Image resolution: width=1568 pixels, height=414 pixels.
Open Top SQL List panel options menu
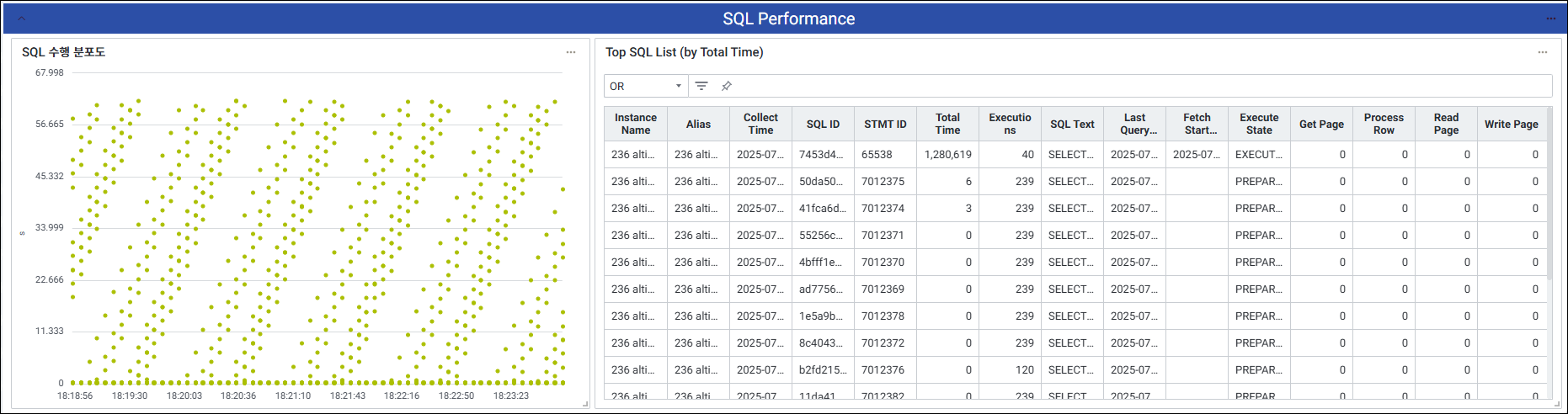click(x=1543, y=52)
